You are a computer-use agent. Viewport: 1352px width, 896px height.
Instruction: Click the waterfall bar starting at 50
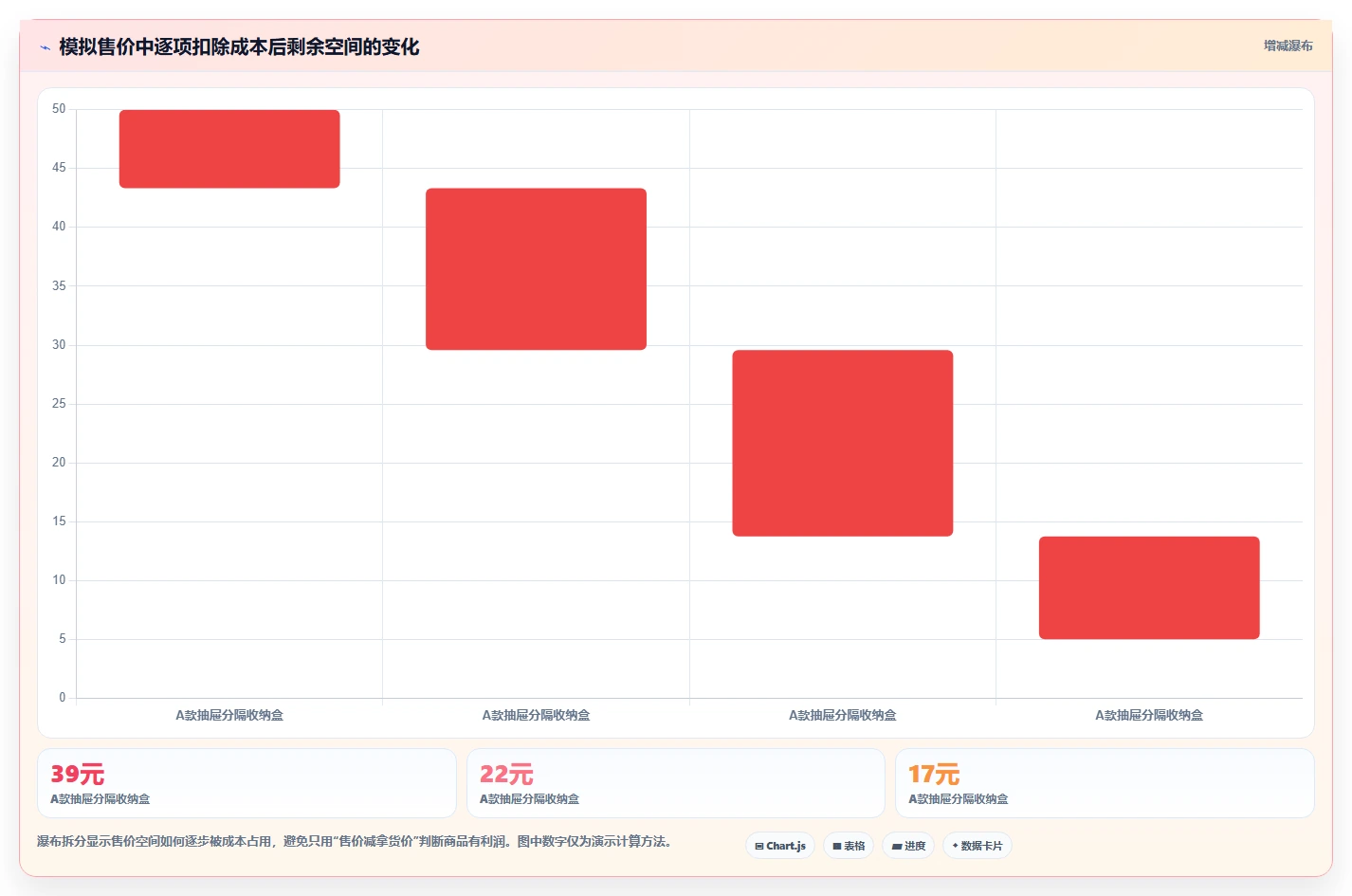point(229,149)
